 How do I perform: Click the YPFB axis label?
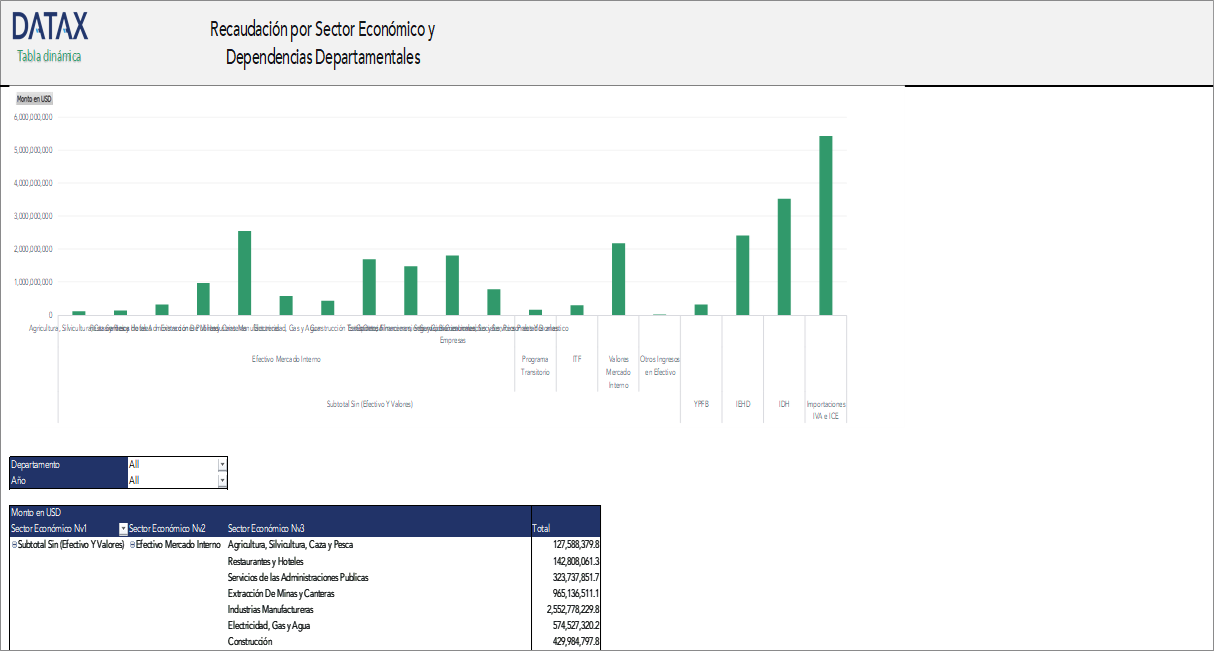pos(702,402)
